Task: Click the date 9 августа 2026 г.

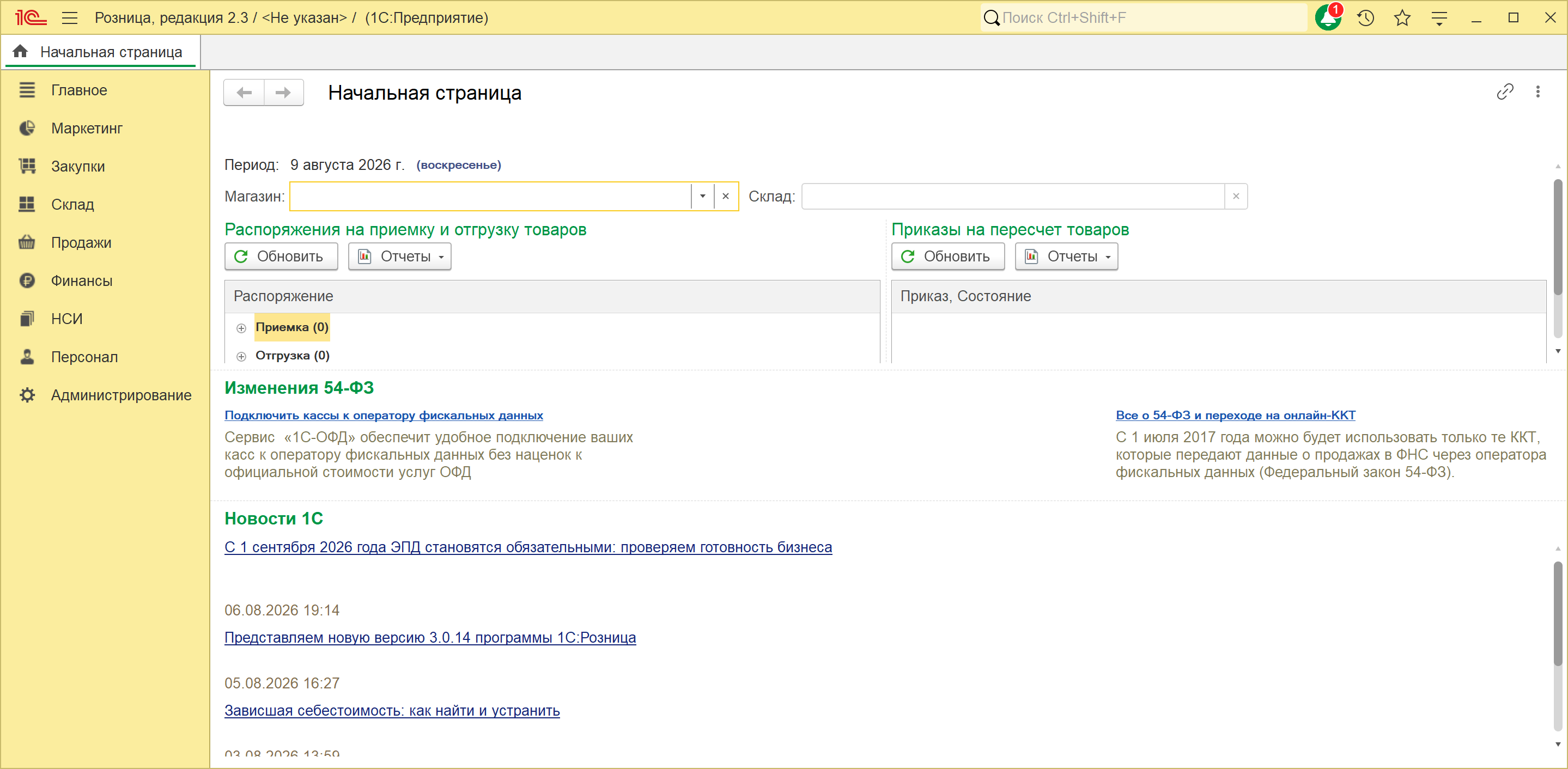Action: pos(347,165)
